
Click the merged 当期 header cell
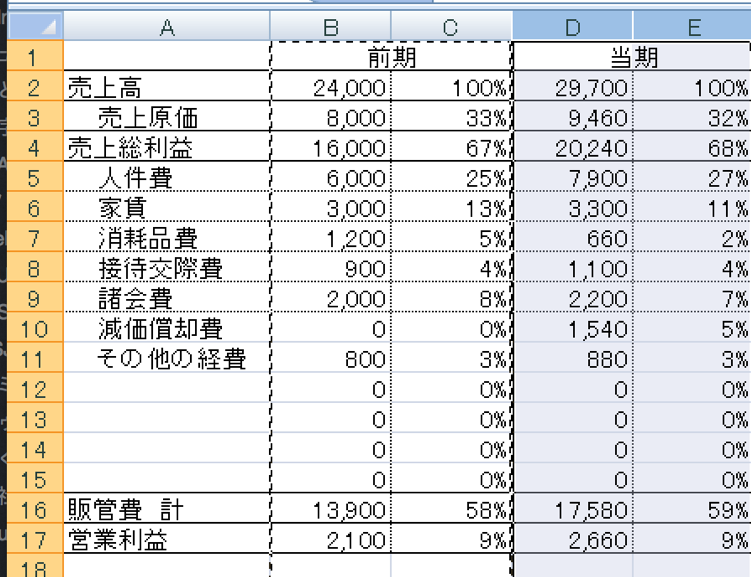tap(632, 58)
